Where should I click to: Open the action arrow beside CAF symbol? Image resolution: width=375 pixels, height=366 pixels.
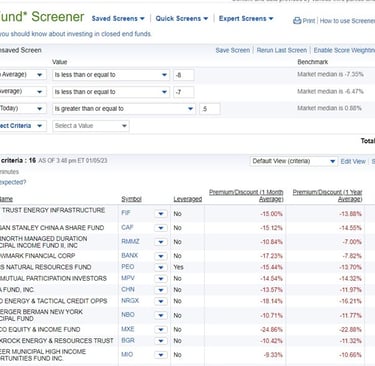[x=161, y=228]
